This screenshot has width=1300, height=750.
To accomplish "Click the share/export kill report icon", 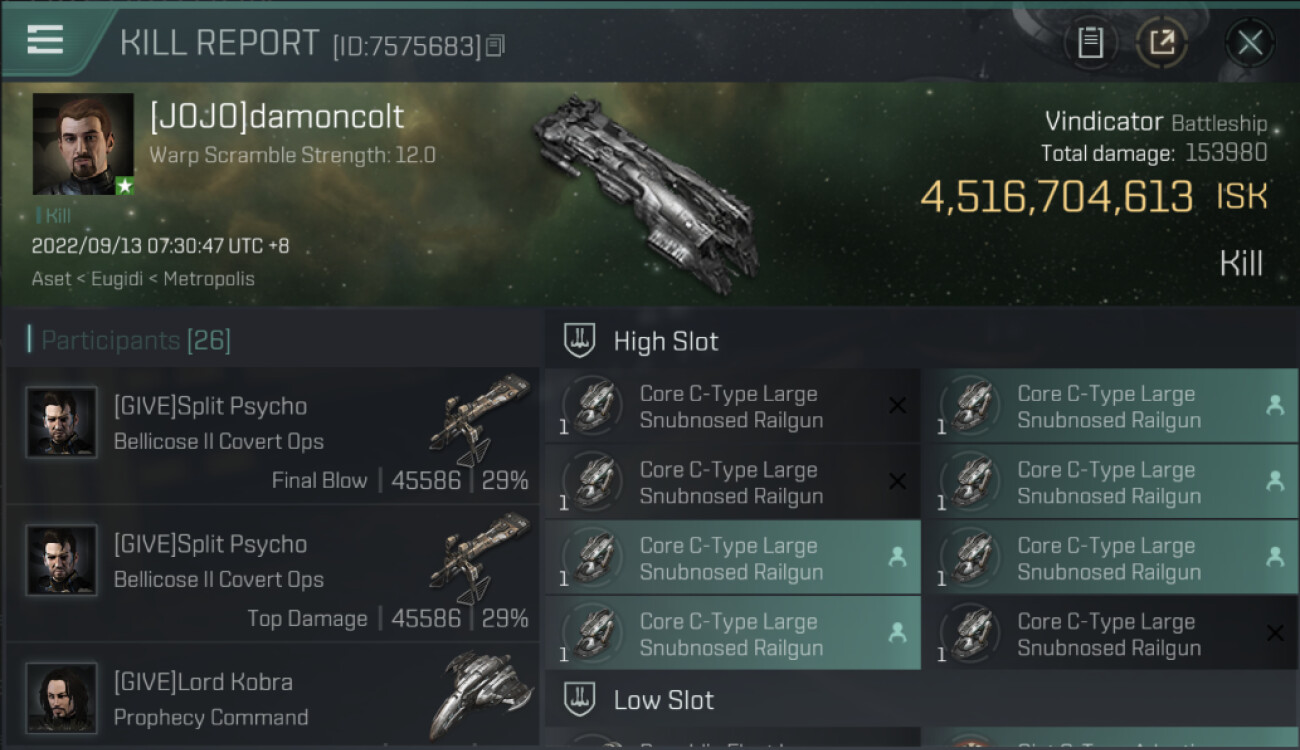I will pos(1162,42).
